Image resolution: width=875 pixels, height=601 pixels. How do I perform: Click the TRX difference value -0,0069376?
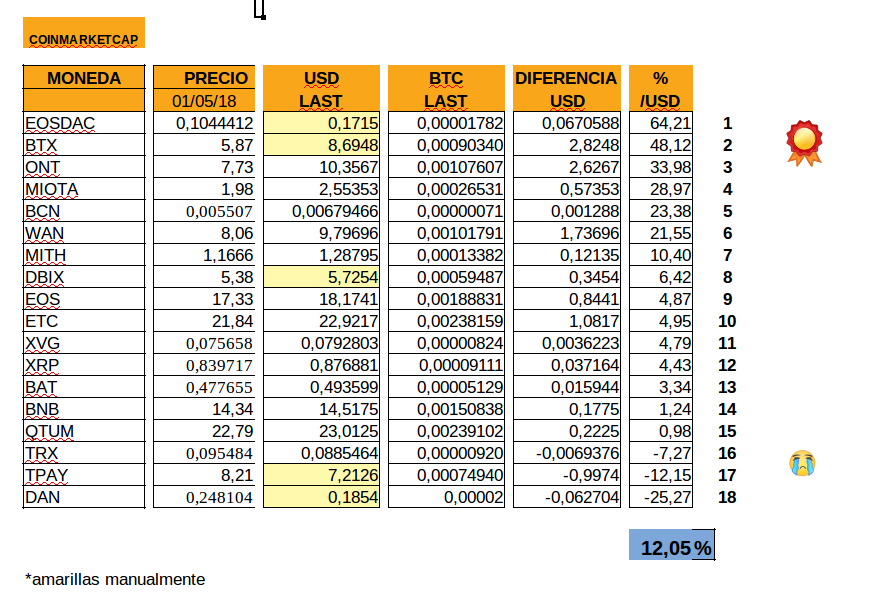point(566,453)
